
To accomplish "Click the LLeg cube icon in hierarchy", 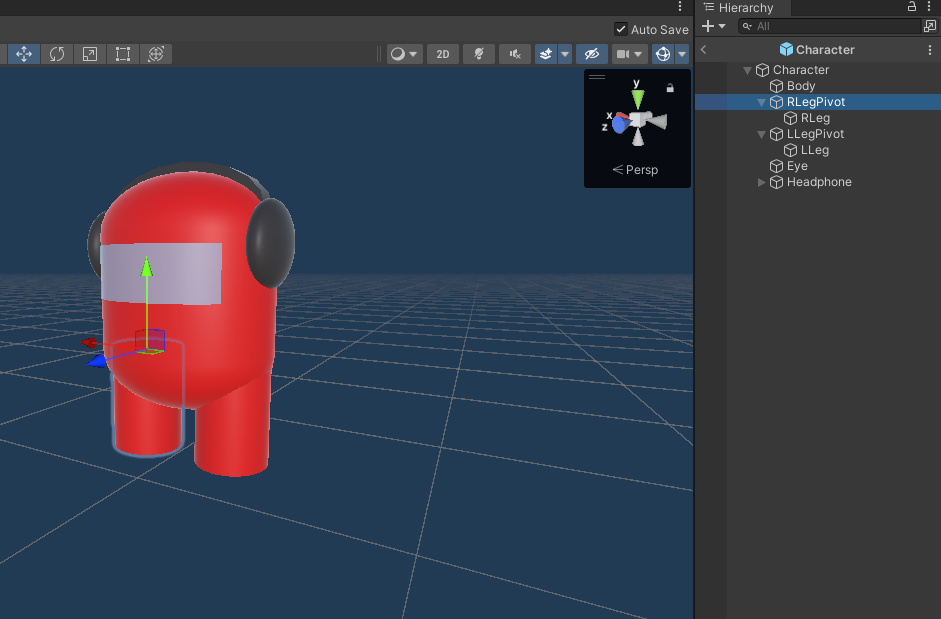I will pos(790,150).
